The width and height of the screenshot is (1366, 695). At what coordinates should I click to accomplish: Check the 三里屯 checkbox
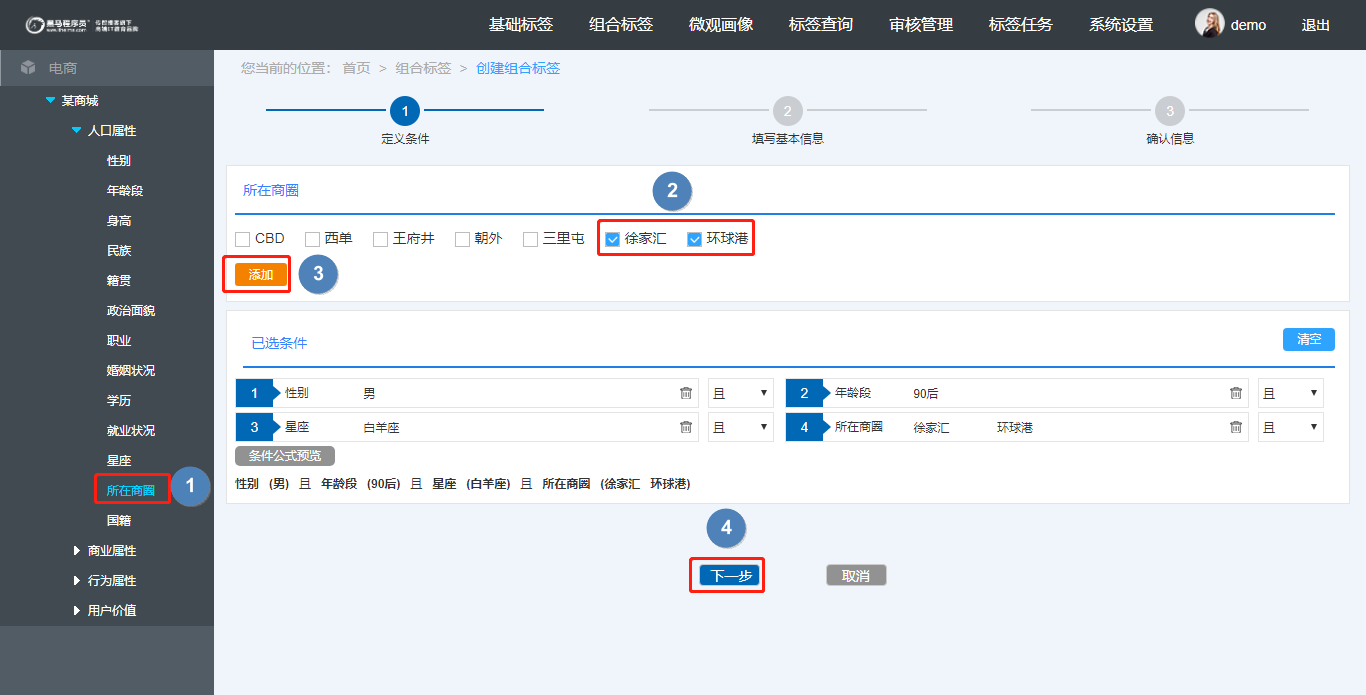(x=530, y=239)
